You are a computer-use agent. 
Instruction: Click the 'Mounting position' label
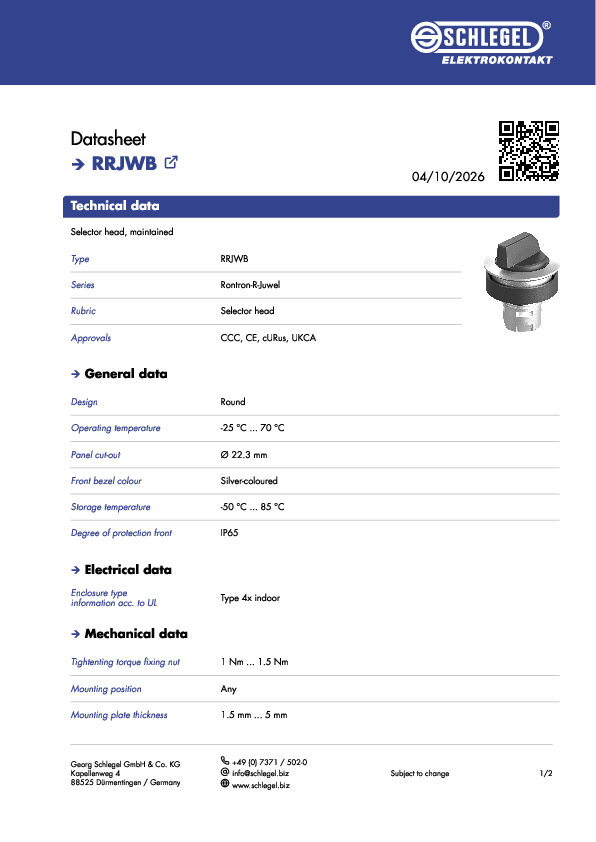(x=106, y=689)
